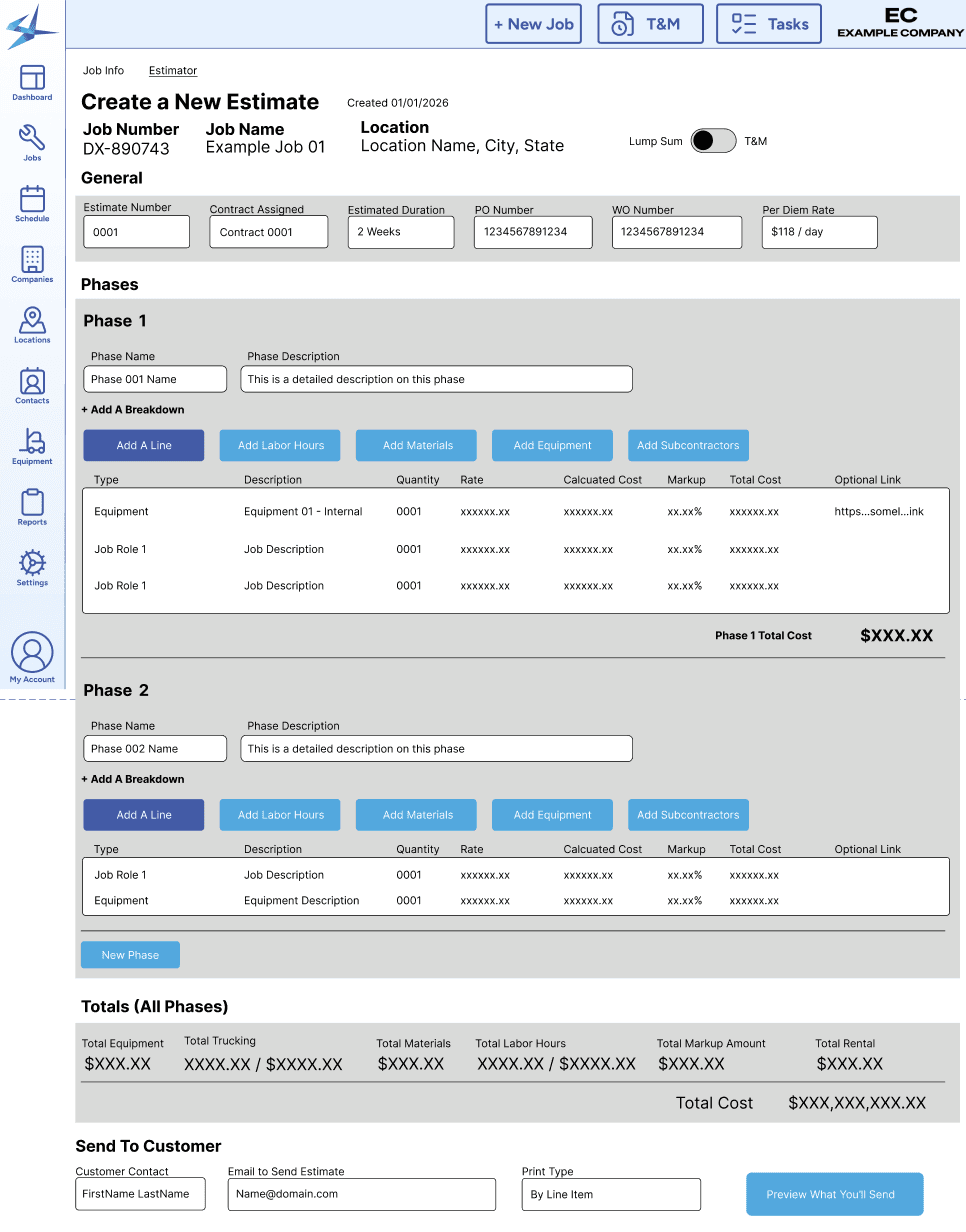
Task: Switch to the Estimator tab
Action: coord(173,71)
